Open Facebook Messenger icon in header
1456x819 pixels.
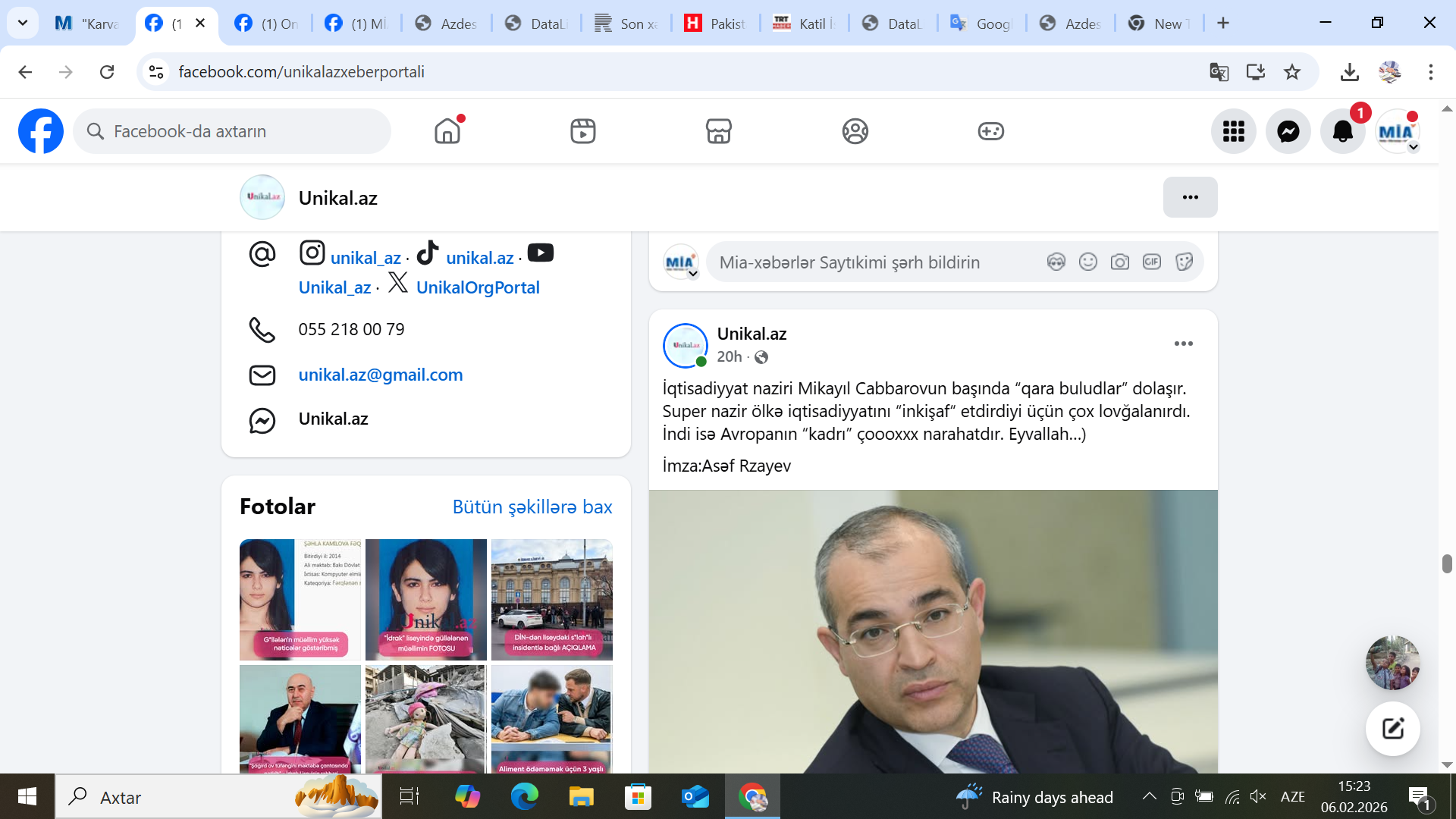click(x=1288, y=131)
